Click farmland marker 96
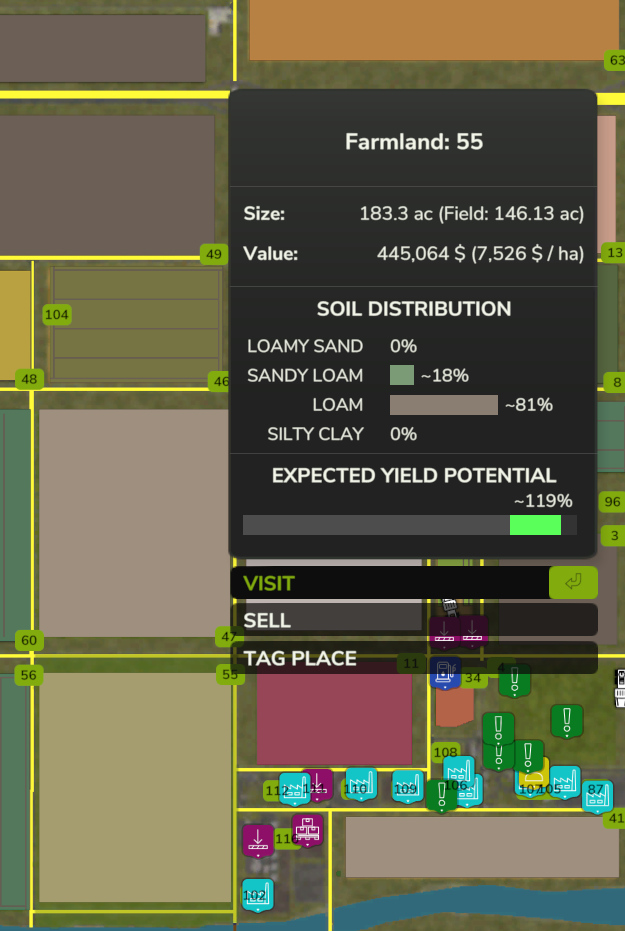Screen dimensions: 625x931 [x=612, y=502]
